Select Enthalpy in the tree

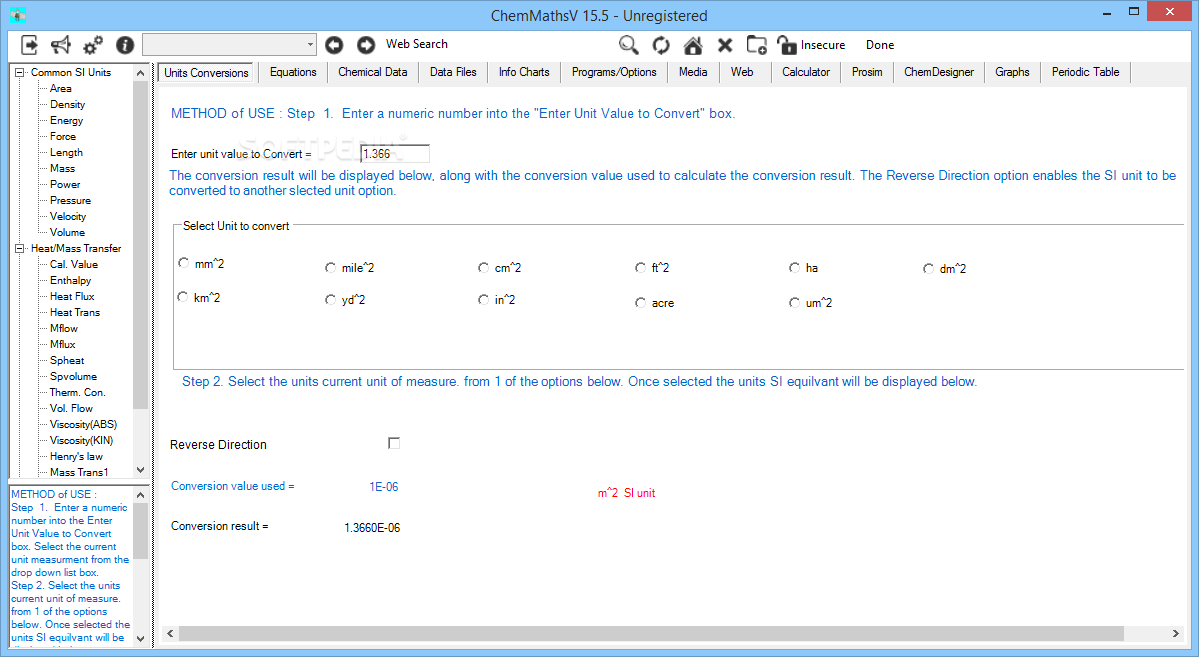[x=70, y=281]
